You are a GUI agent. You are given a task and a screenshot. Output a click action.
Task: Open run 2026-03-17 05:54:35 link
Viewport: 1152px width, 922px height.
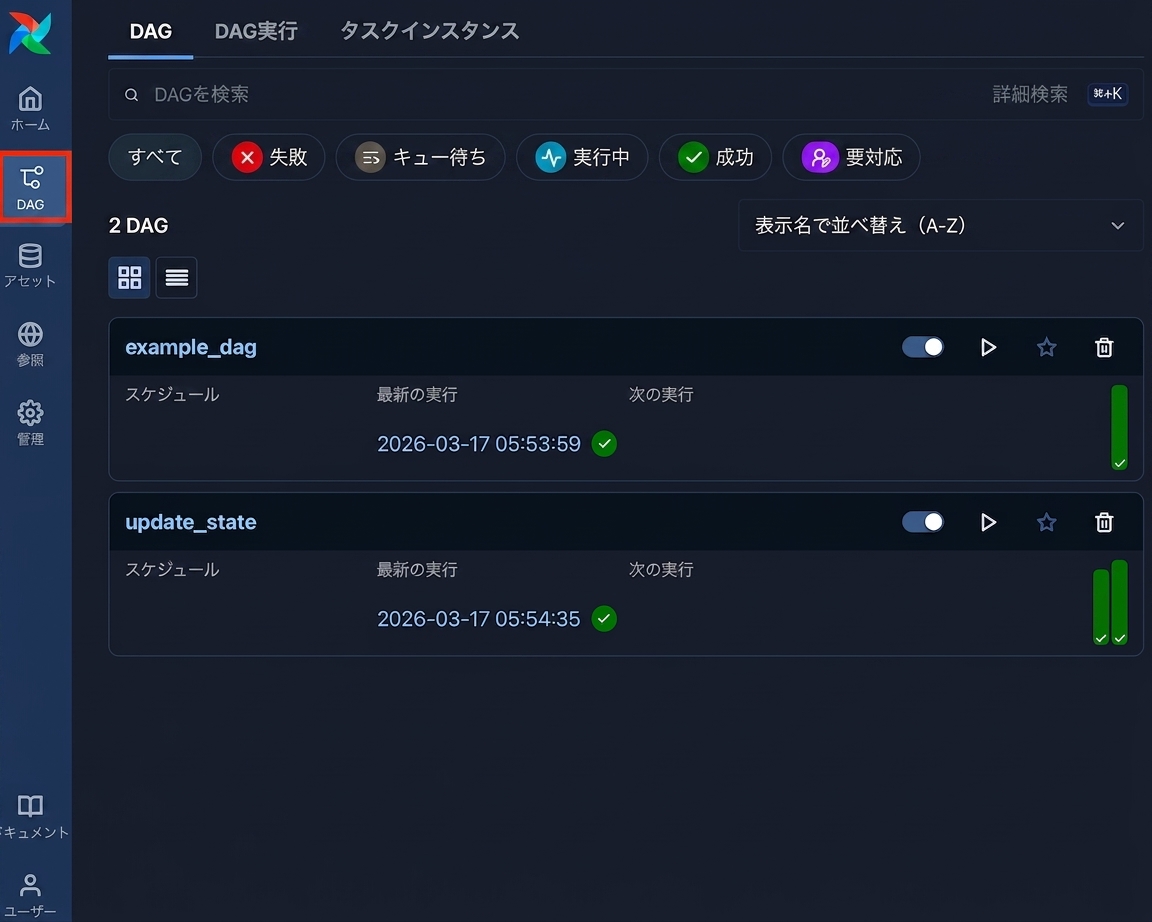[x=479, y=619]
